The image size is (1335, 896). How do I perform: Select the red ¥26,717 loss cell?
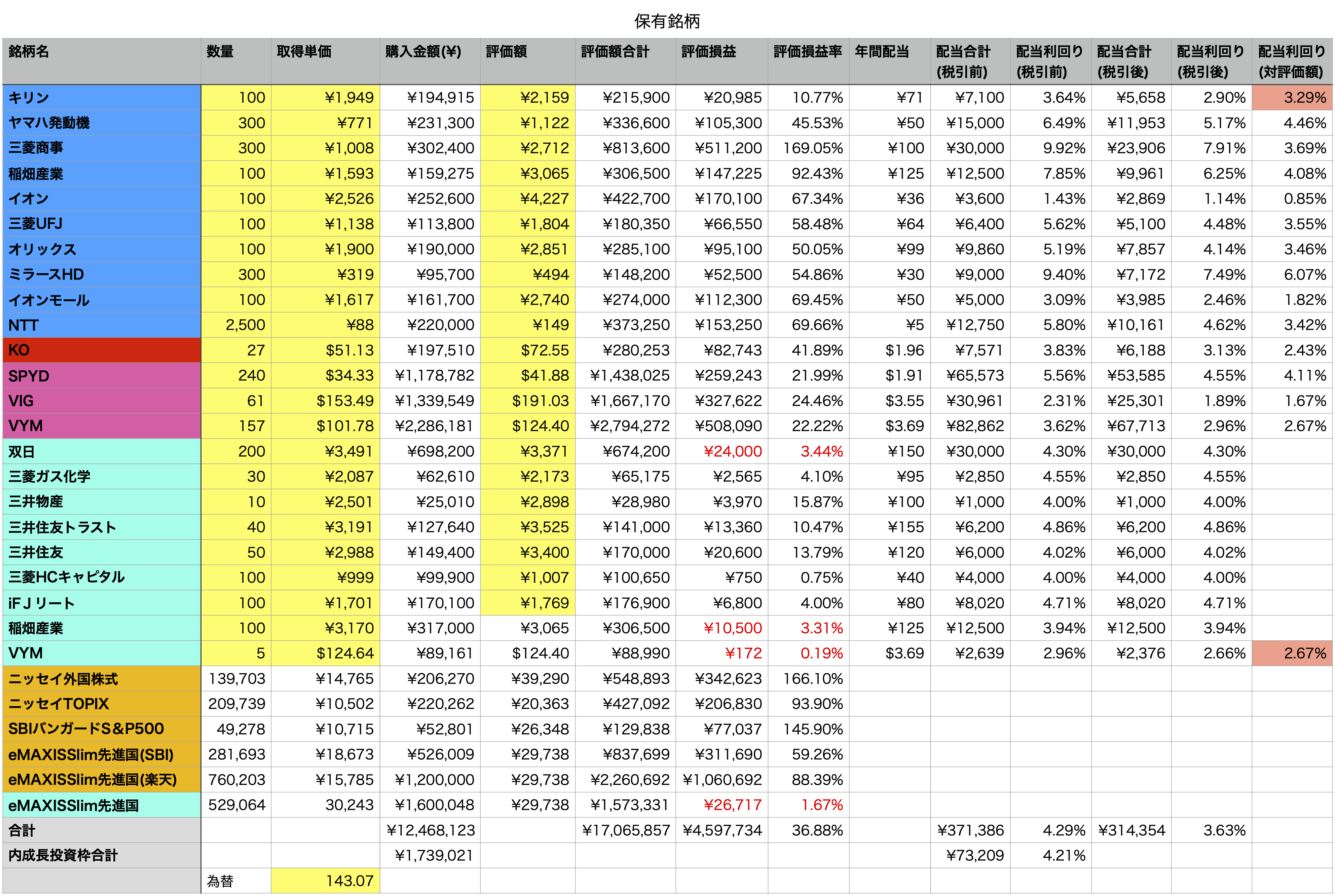tap(722, 804)
